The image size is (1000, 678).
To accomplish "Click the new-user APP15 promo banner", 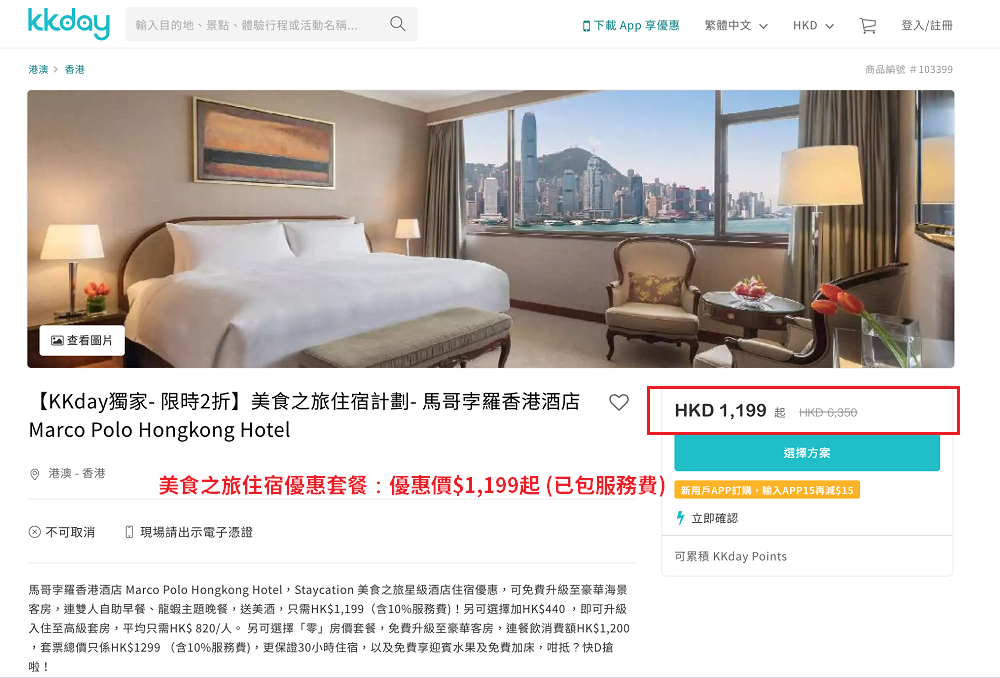I will click(767, 490).
